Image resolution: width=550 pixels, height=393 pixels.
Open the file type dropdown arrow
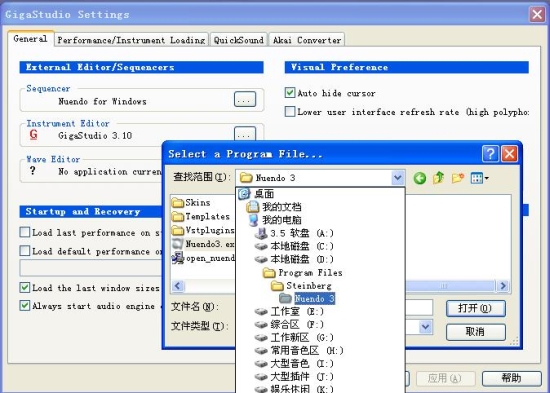tap(425, 327)
